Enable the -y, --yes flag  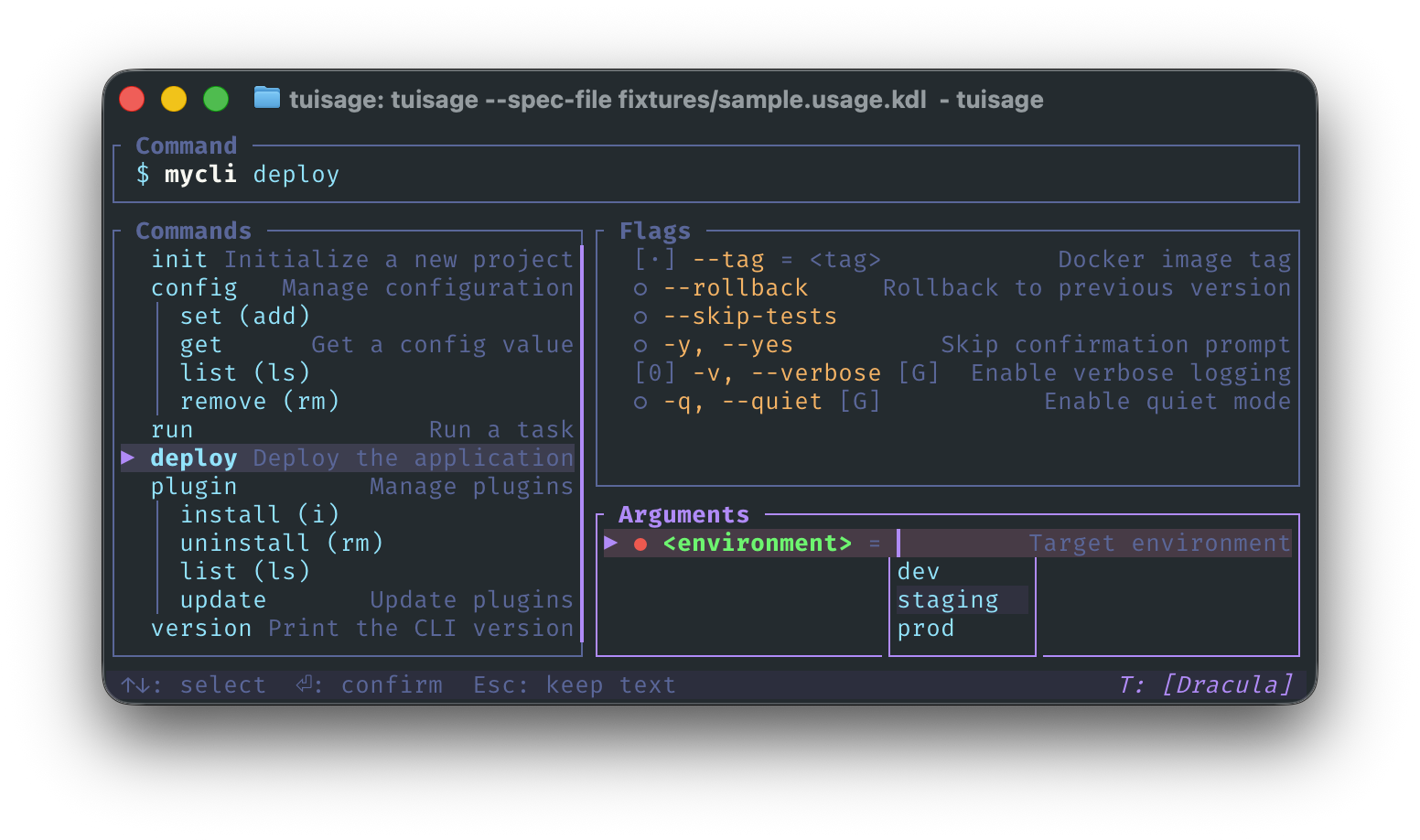click(714, 345)
